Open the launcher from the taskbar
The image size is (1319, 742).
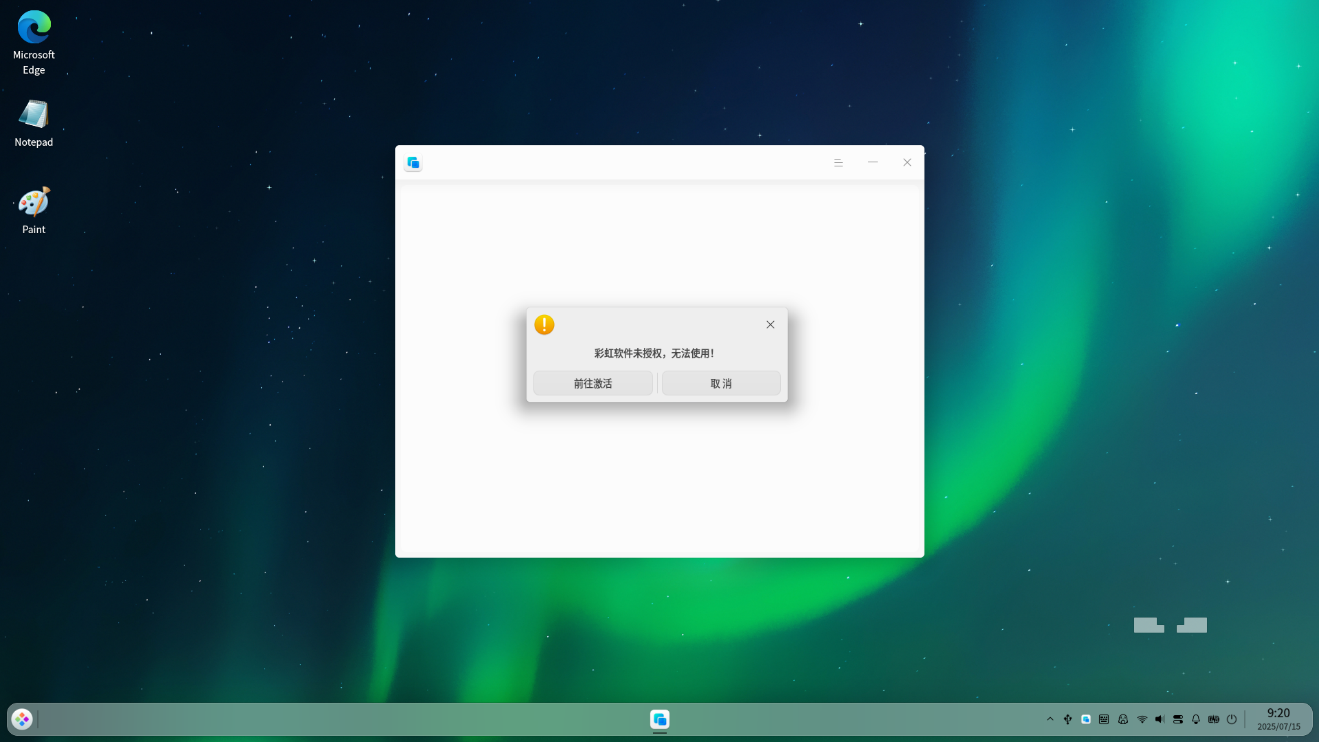(22, 719)
